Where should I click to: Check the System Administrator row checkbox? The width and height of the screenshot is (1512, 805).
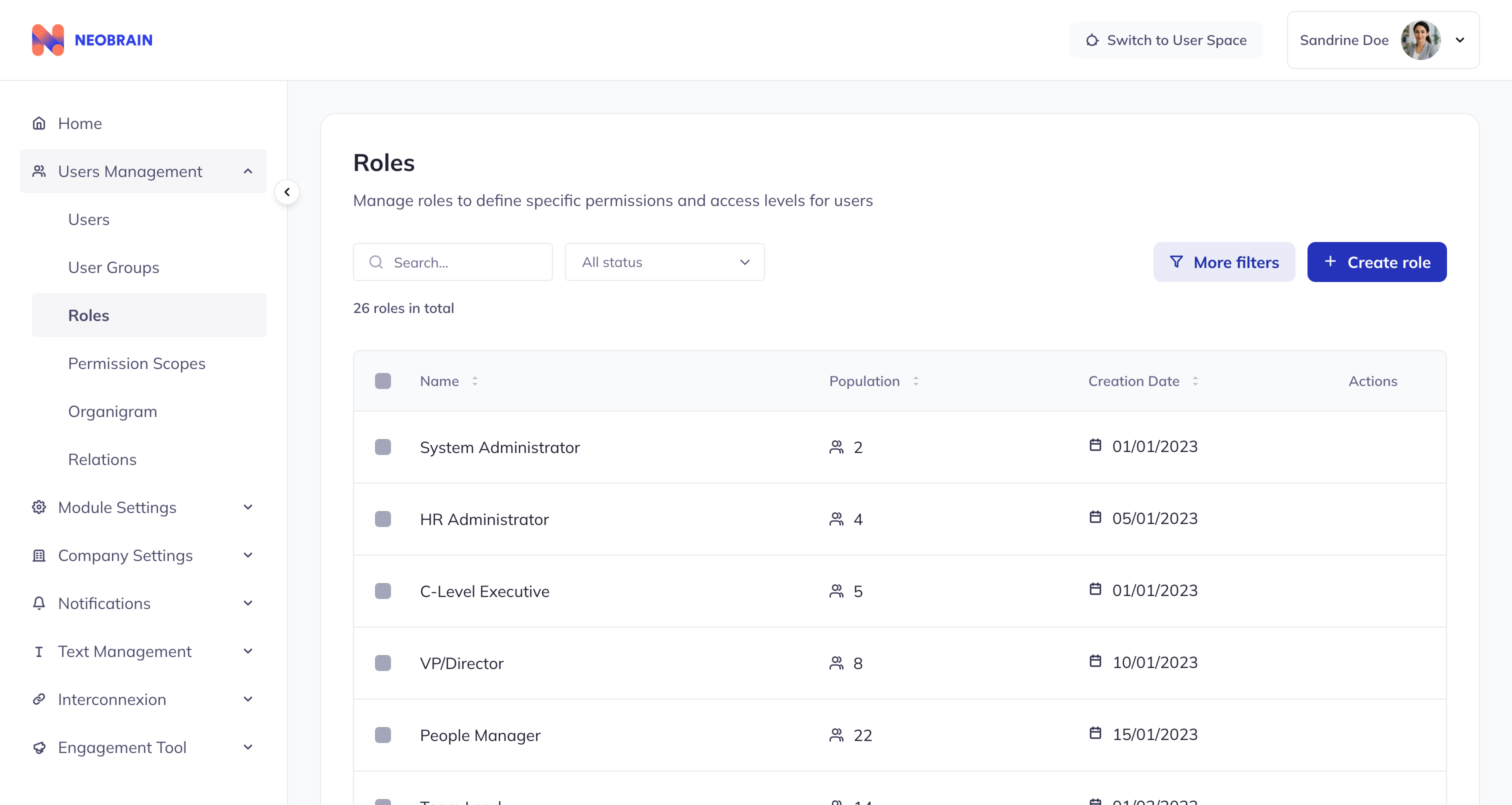point(383,446)
